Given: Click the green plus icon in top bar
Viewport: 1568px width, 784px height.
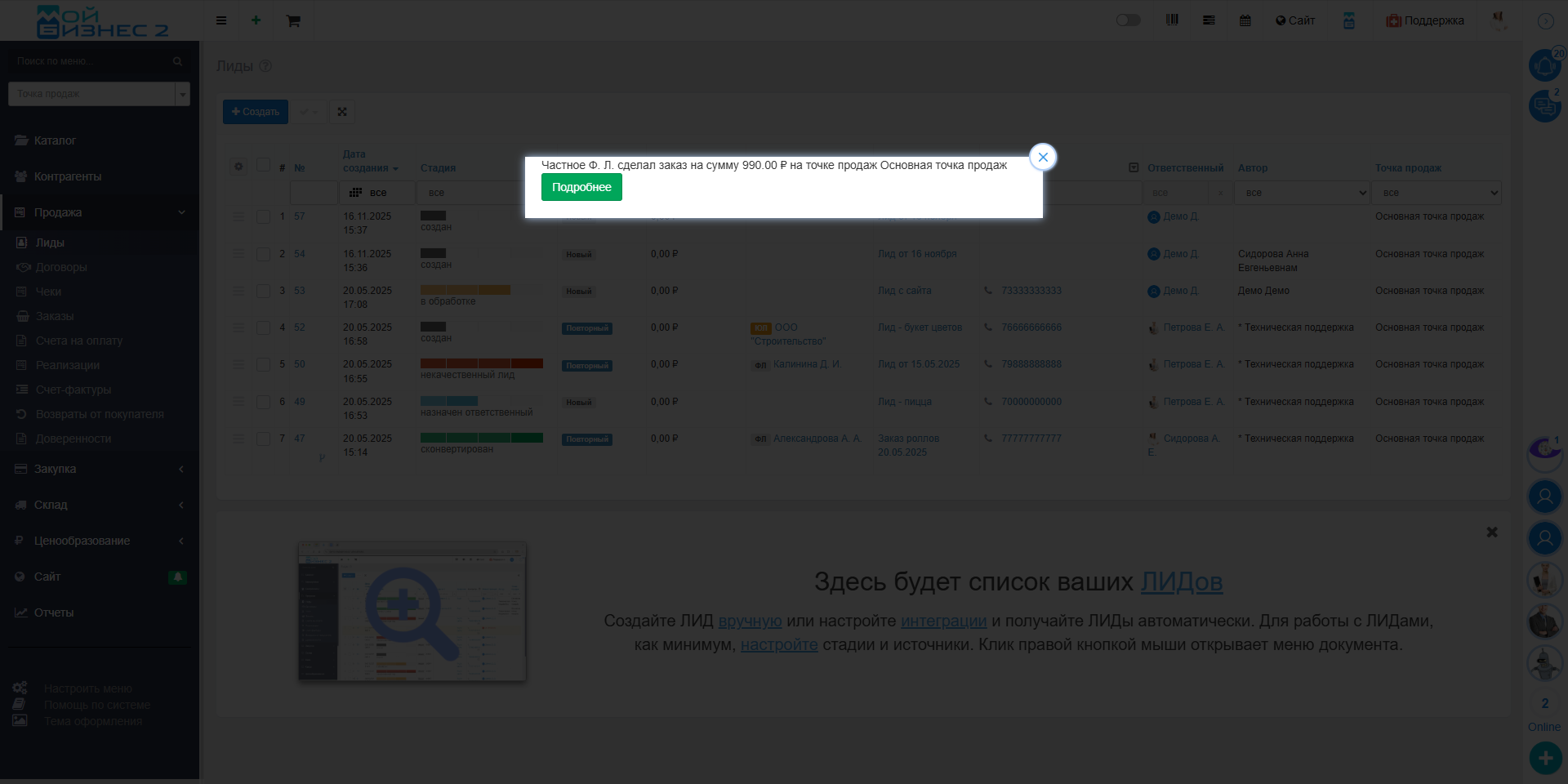Looking at the screenshot, I should [256, 20].
